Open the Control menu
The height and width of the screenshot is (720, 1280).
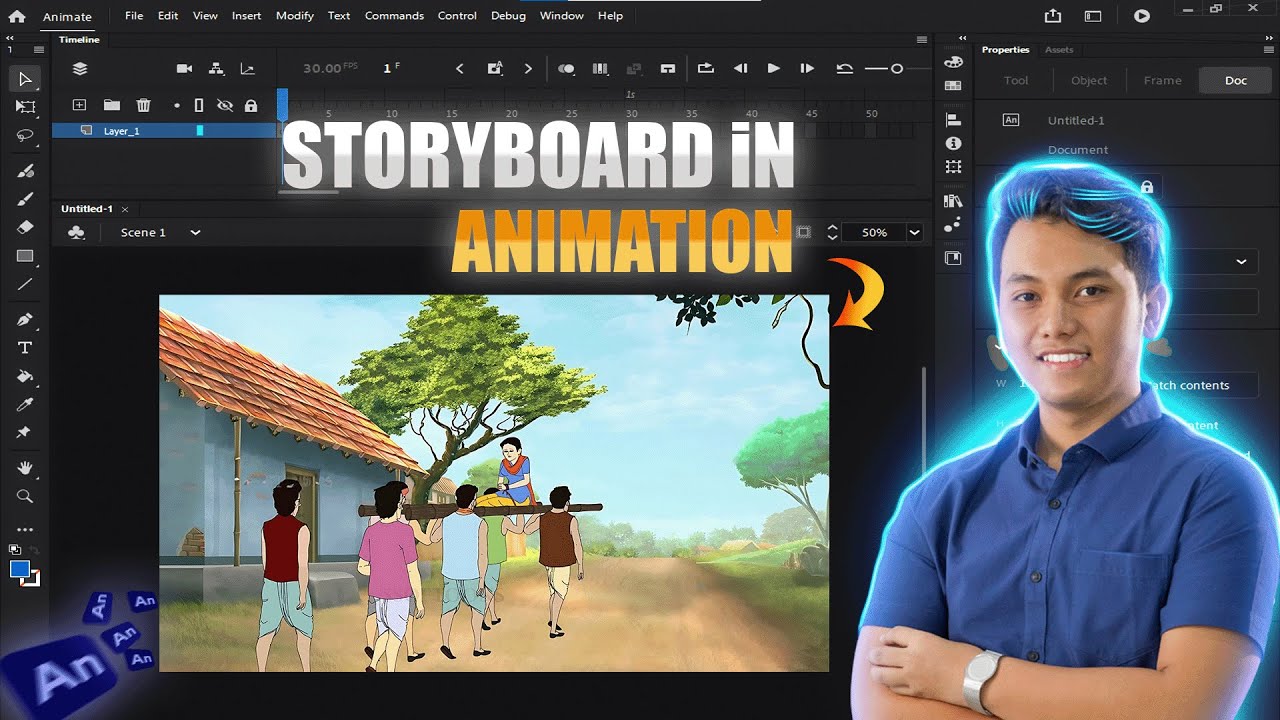(457, 16)
